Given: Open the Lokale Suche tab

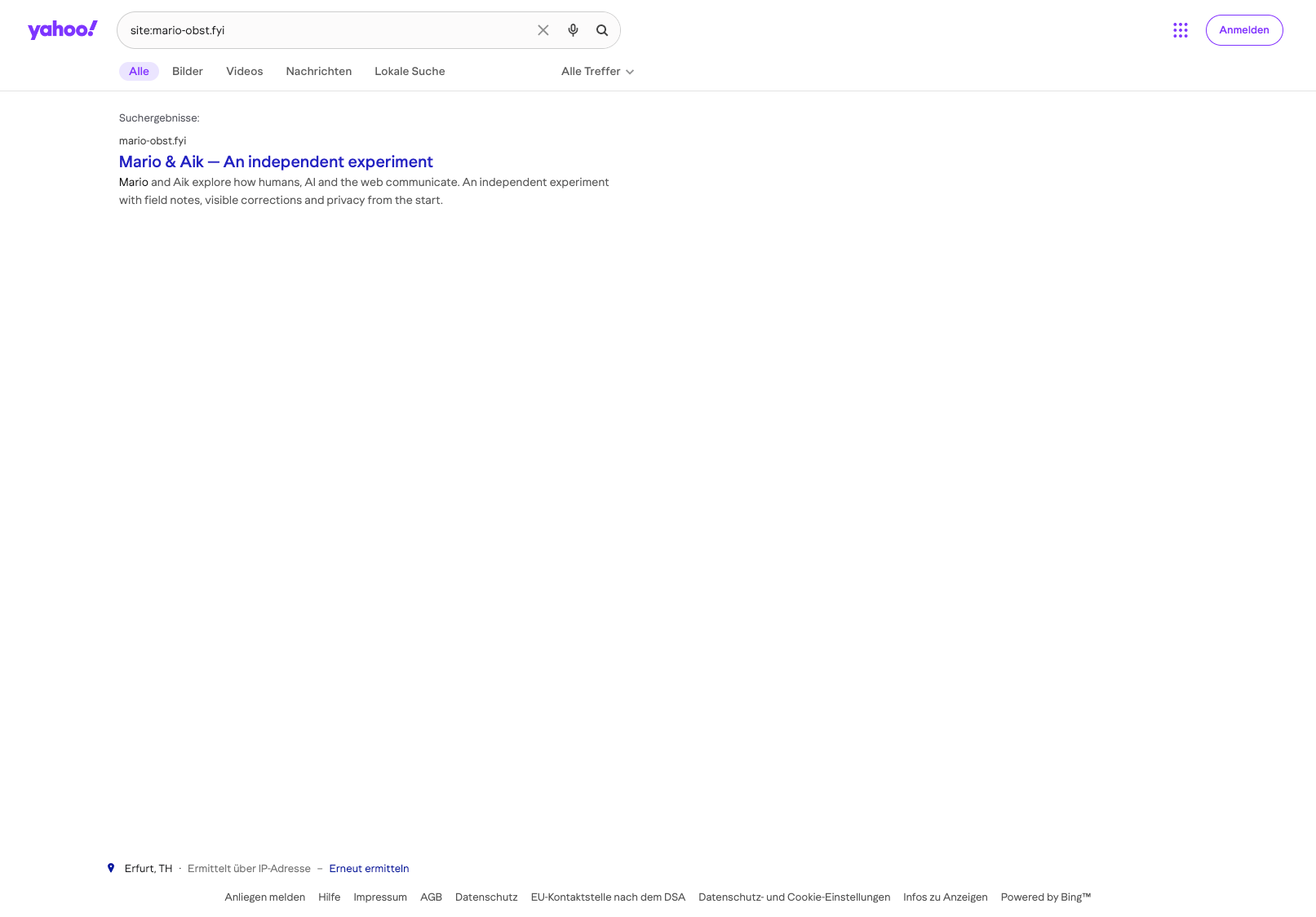Looking at the screenshot, I should pyautogui.click(x=410, y=71).
